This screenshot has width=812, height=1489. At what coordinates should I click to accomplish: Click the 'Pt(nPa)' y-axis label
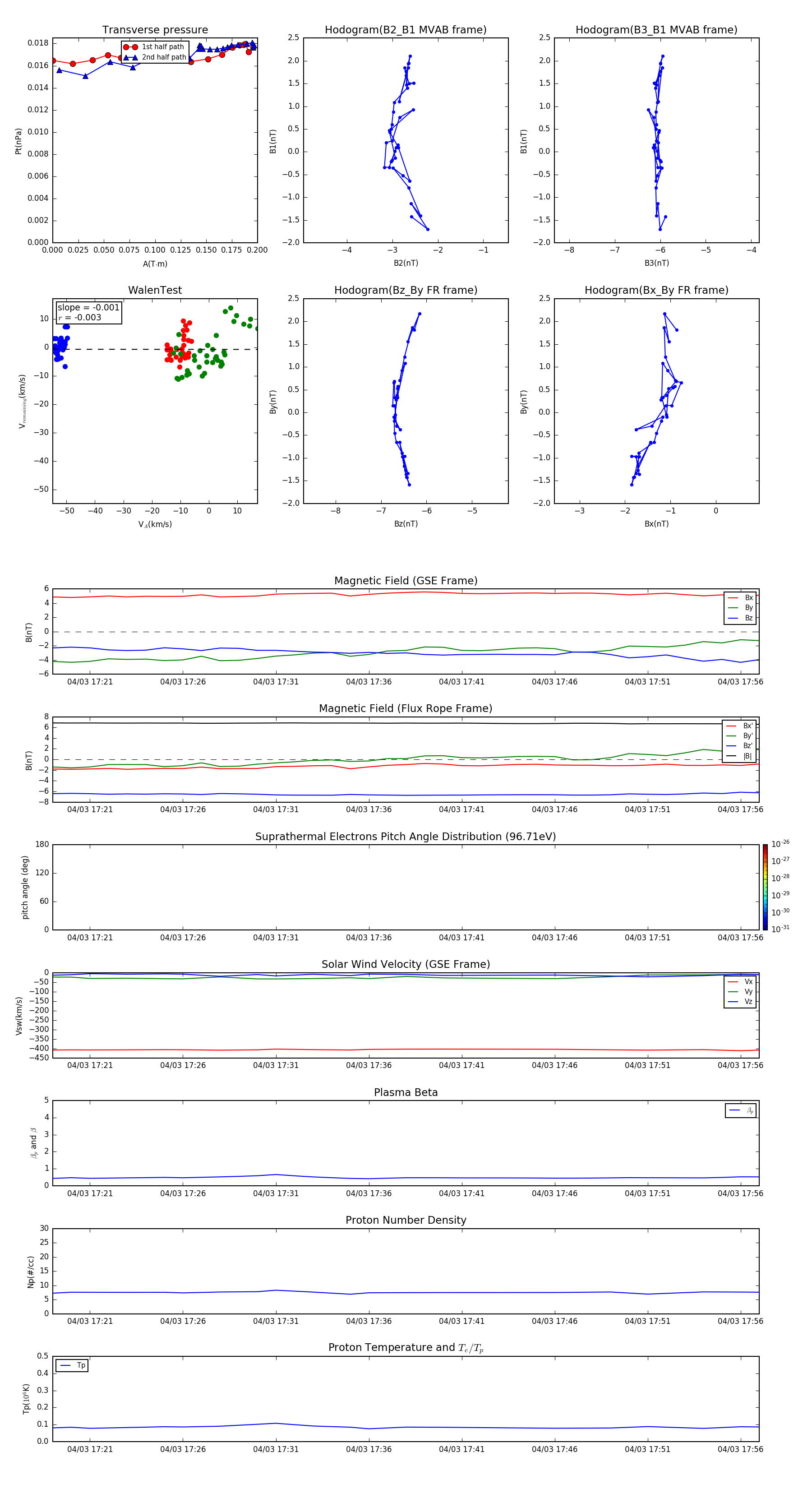[x=18, y=141]
